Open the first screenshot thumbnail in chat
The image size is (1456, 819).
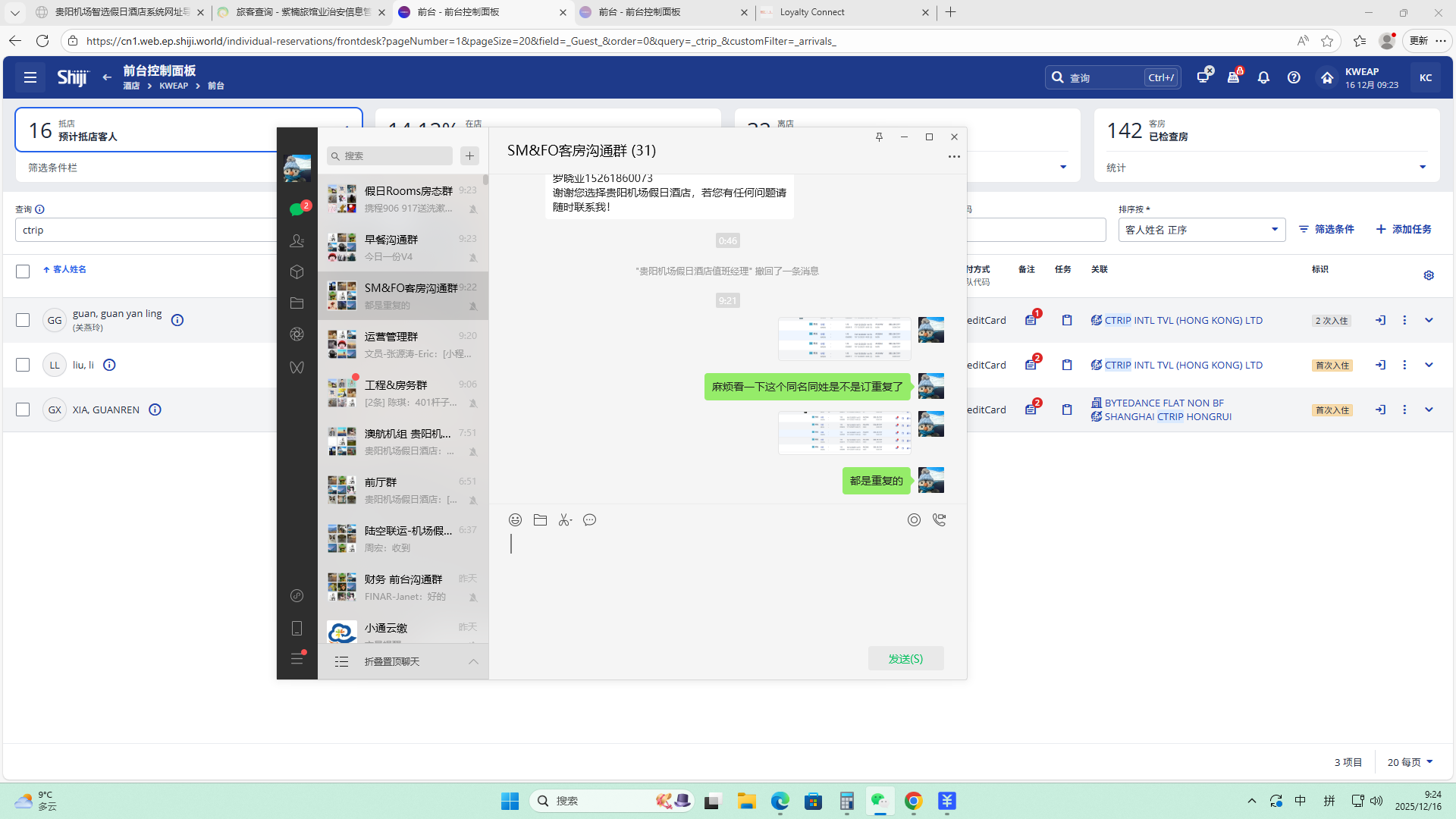[x=844, y=338]
